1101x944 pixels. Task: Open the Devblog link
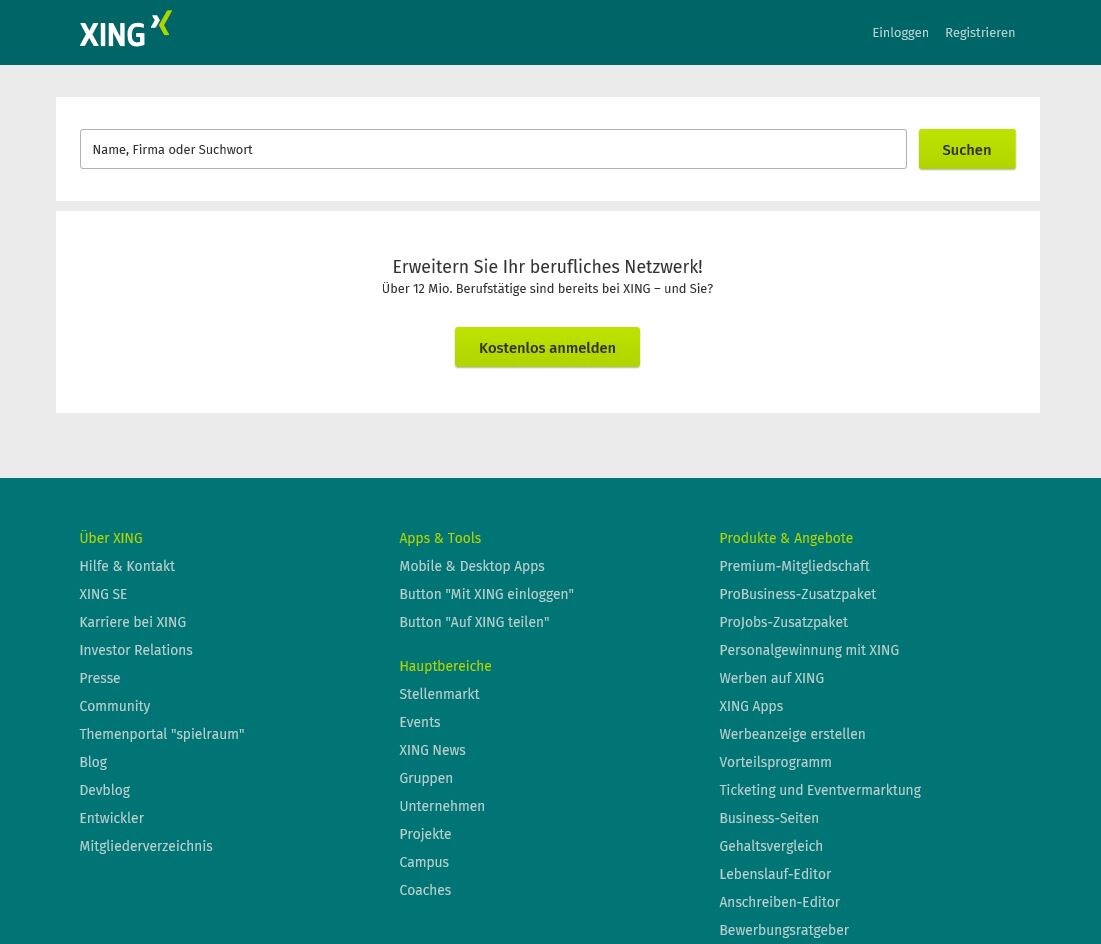point(104,790)
